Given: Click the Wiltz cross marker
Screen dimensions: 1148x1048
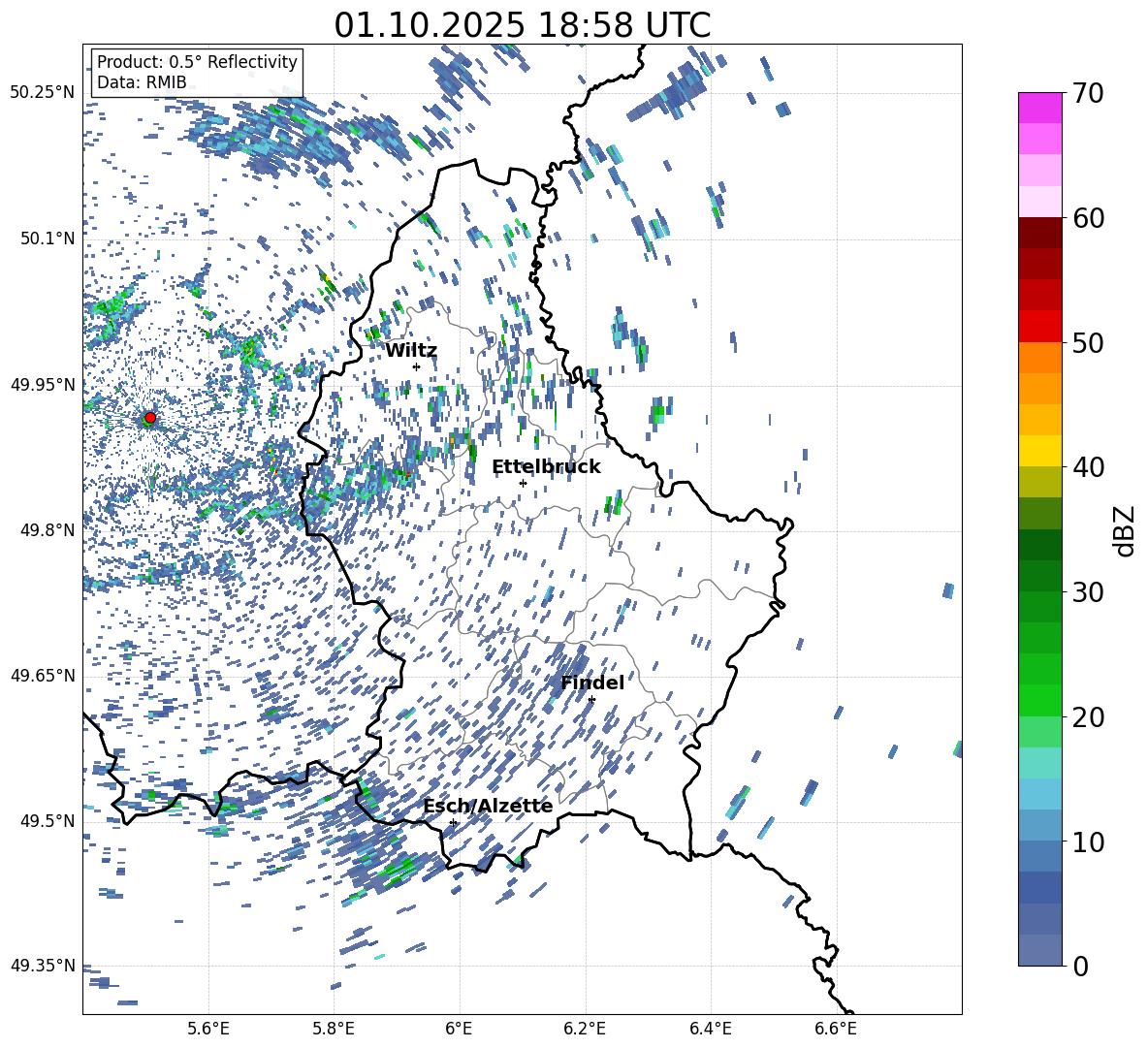Looking at the screenshot, I should tap(417, 366).
